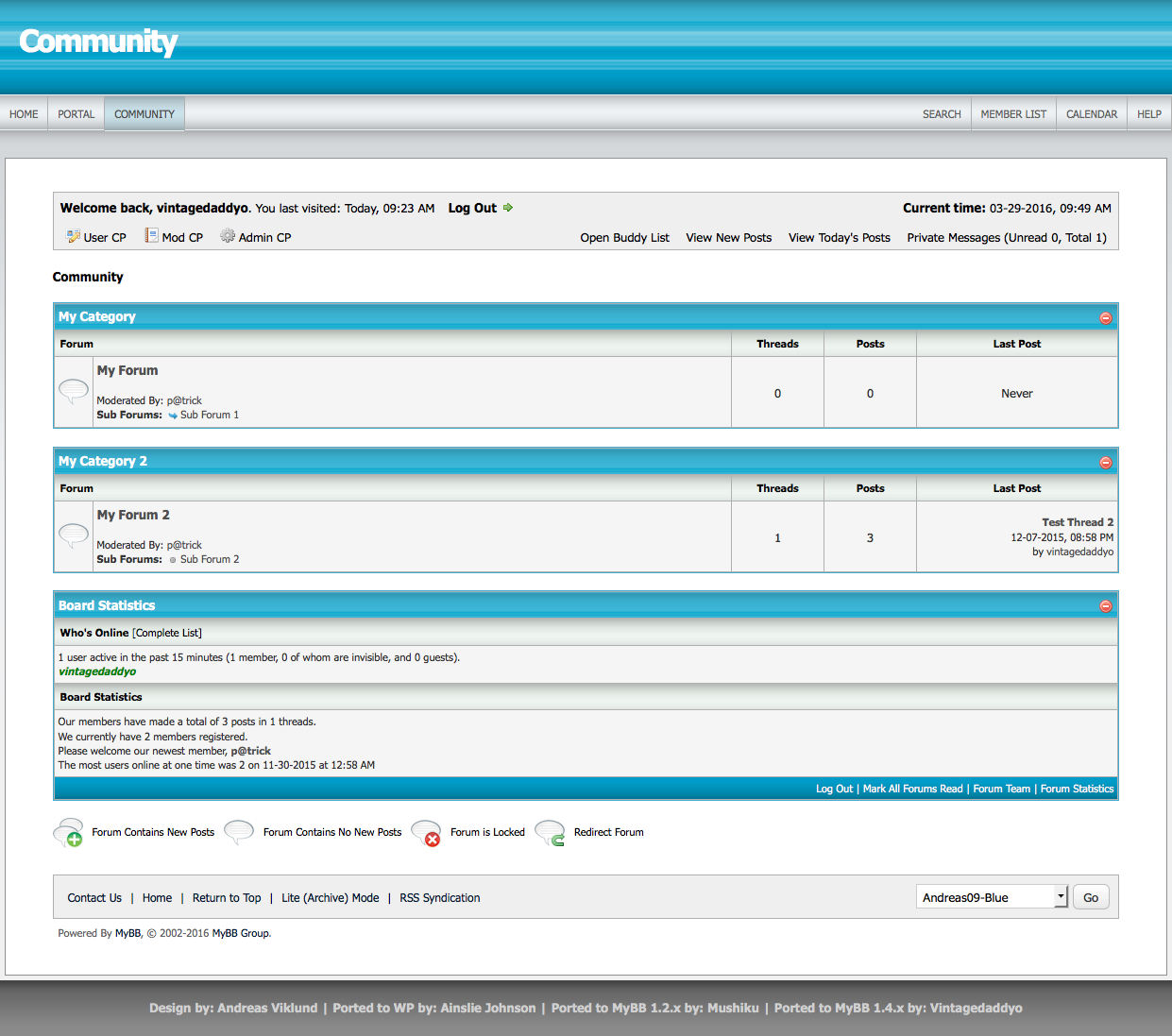Open the Calendar page from navigation
Viewport: 1172px width, 1036px height.
pos(1091,114)
